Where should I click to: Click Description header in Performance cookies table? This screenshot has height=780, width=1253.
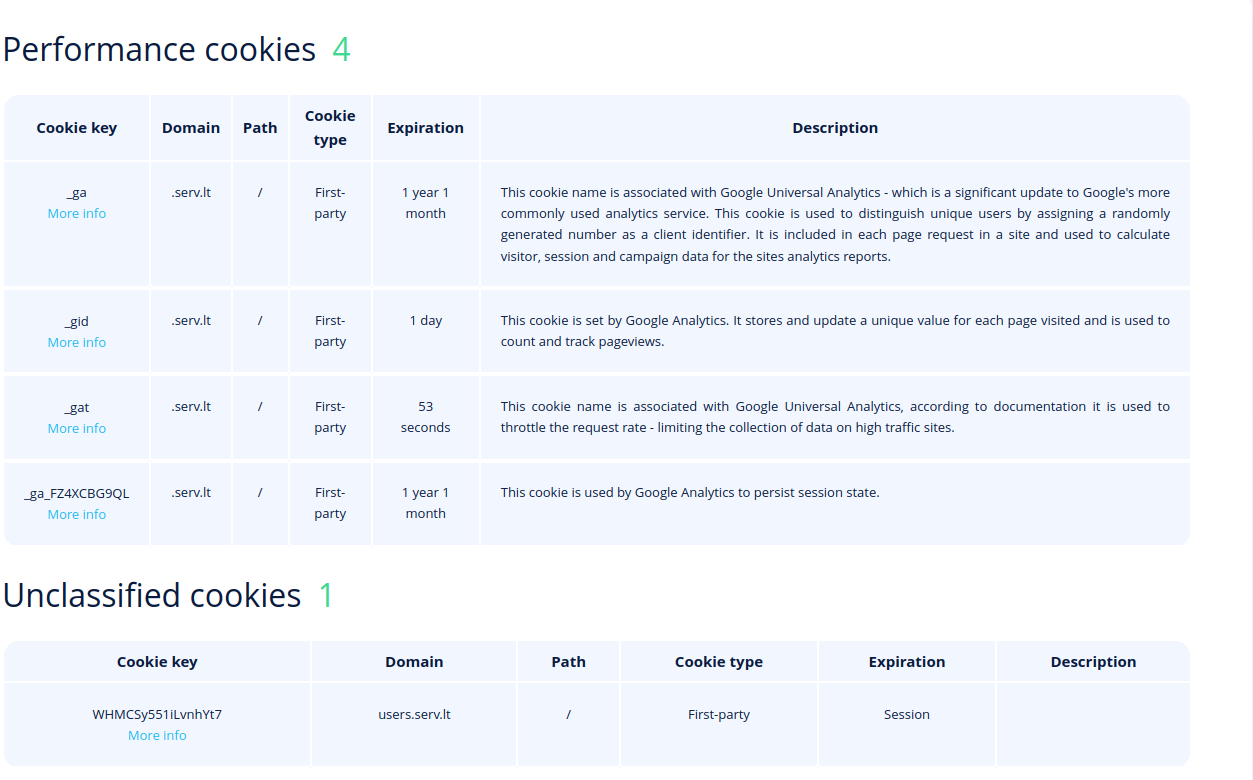tap(835, 128)
